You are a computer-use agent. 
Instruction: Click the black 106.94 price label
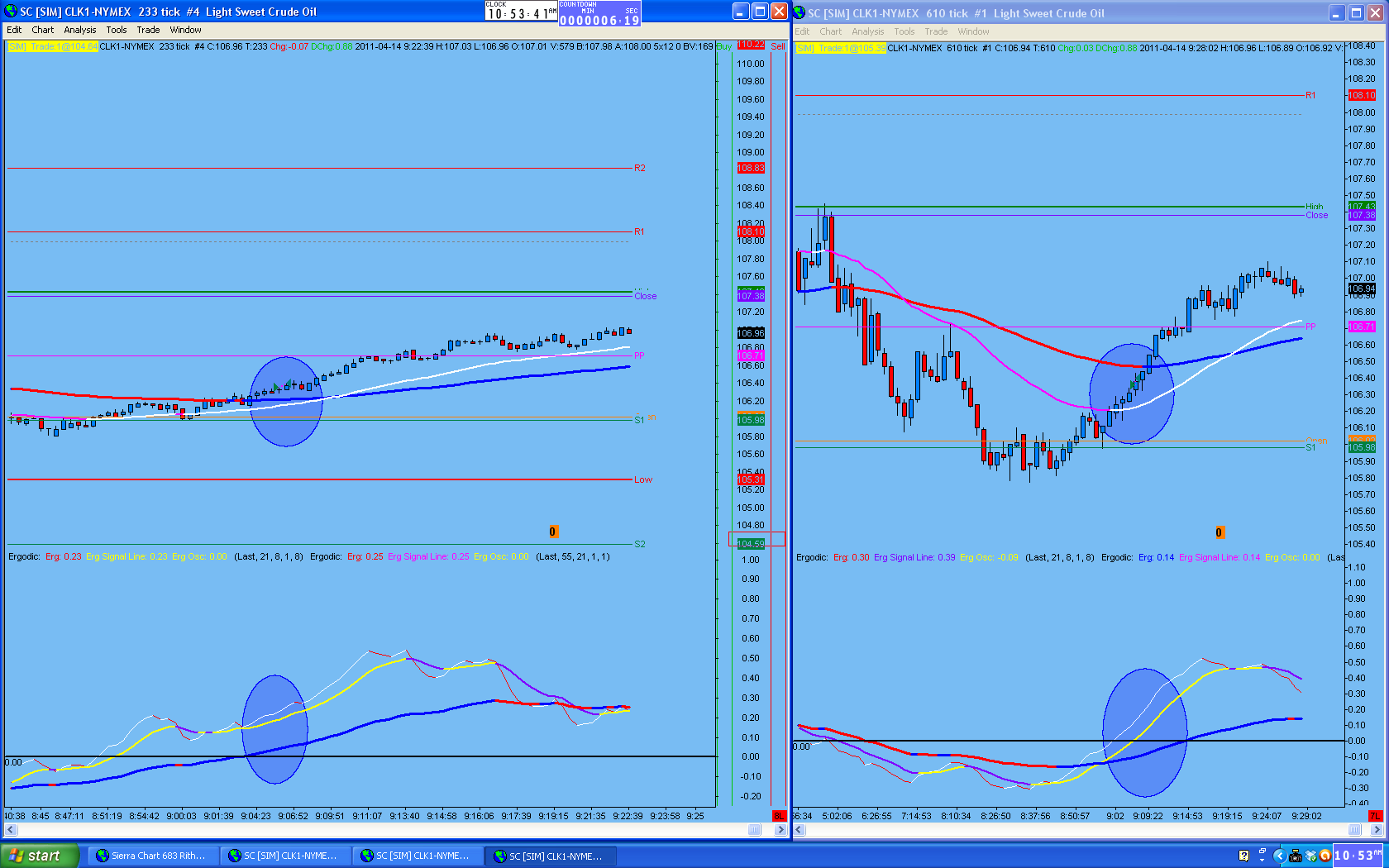1362,289
